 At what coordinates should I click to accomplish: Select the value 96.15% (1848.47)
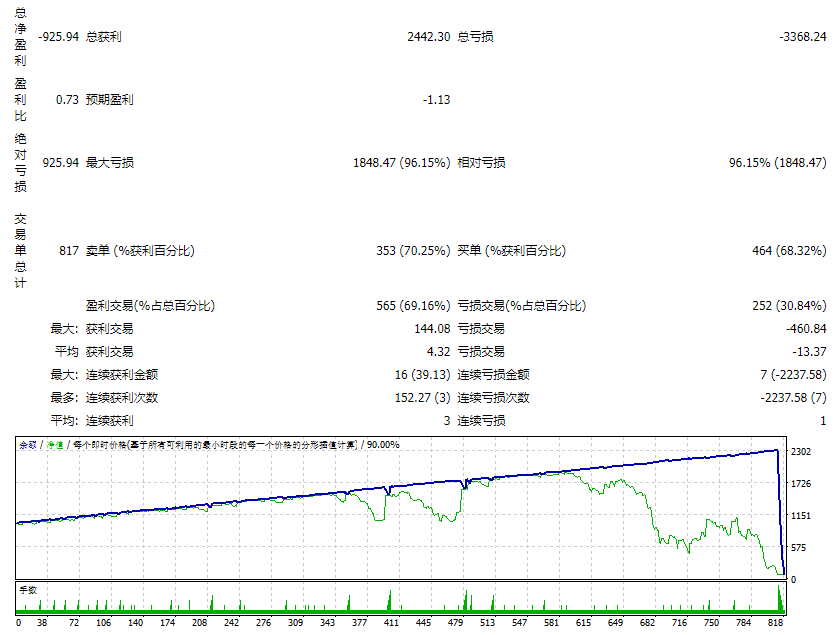778,162
